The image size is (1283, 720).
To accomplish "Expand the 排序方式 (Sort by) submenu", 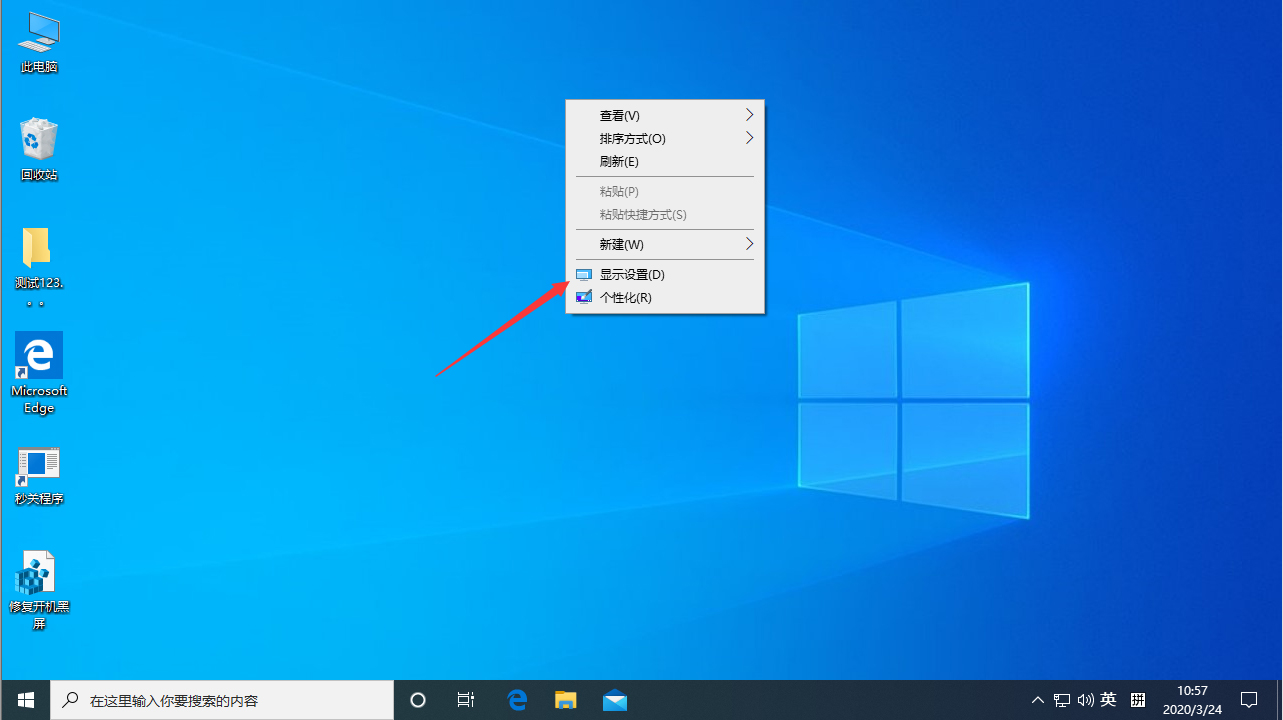I will [632, 138].
